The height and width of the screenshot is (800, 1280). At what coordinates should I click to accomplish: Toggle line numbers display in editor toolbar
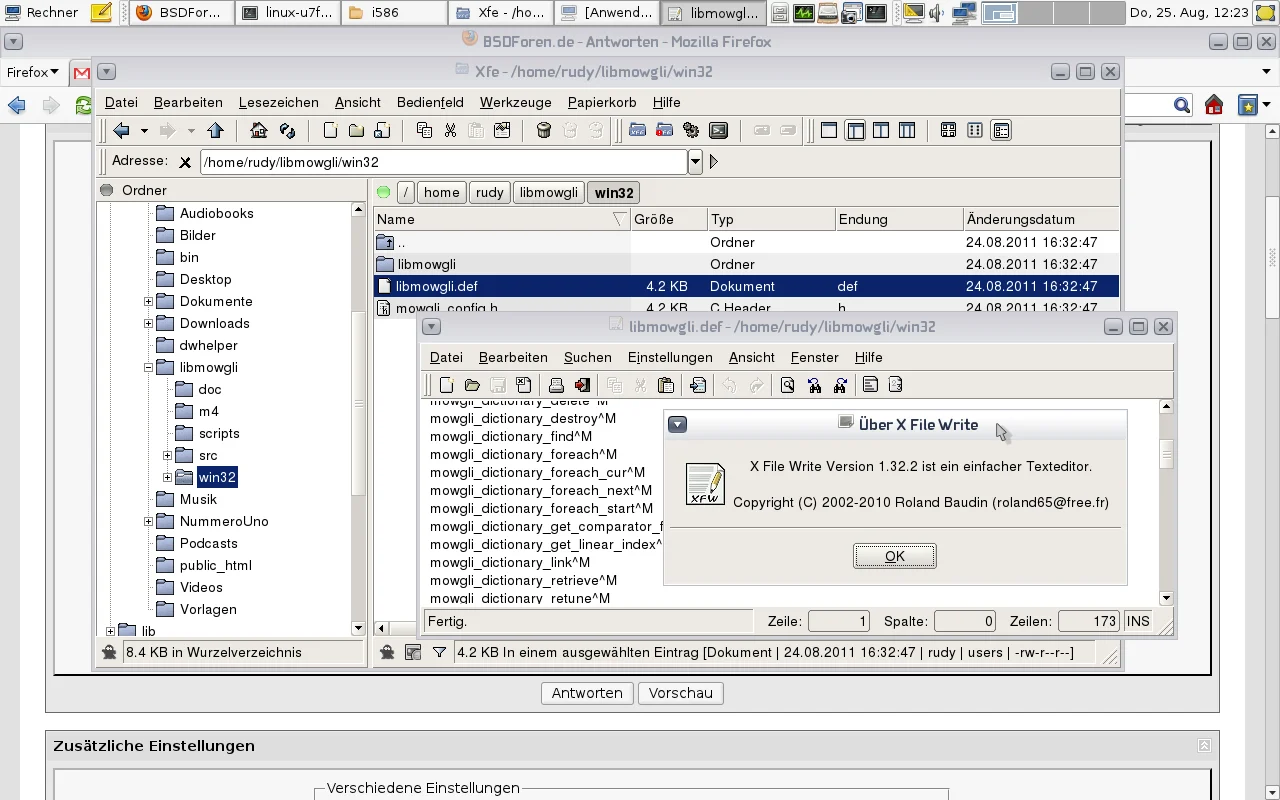(896, 385)
